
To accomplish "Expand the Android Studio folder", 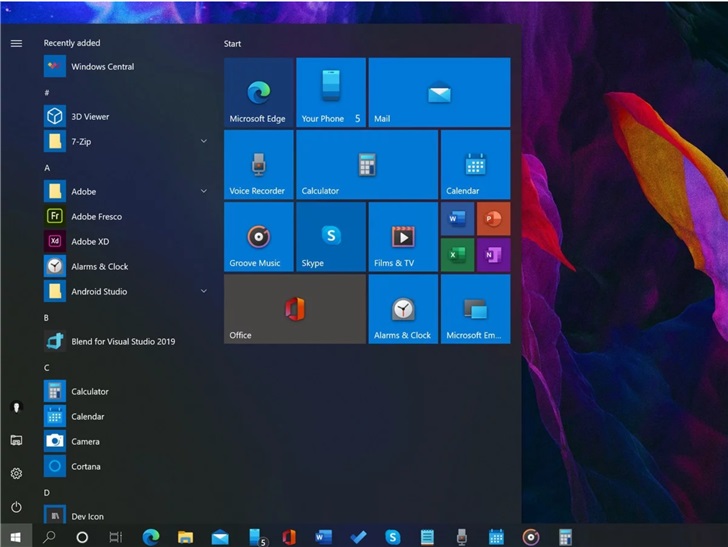I will [x=204, y=291].
